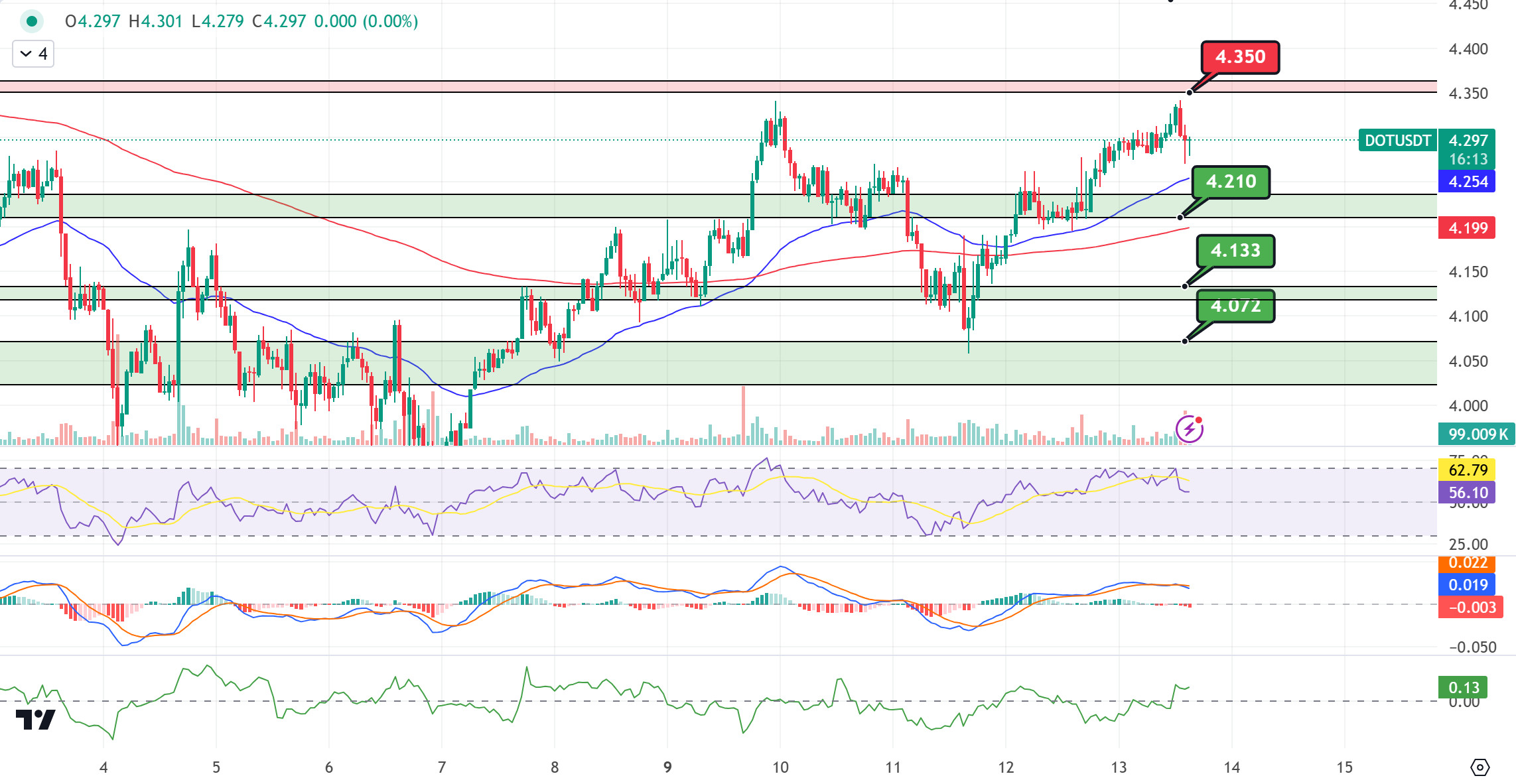Click the -0.050 MACD scale label
This screenshot has width=1516, height=784.
1472,647
